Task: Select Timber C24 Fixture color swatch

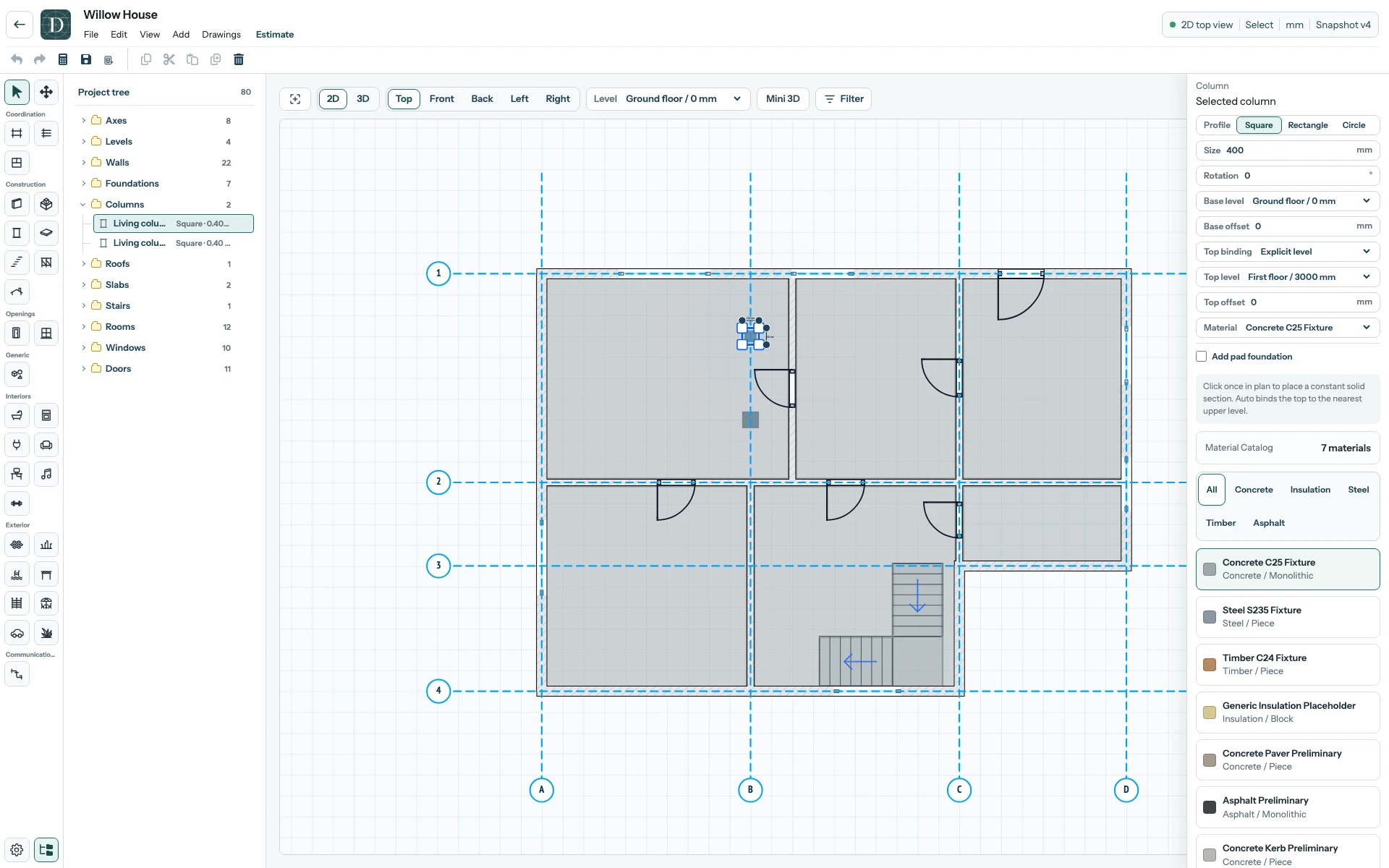Action: coord(1210,665)
